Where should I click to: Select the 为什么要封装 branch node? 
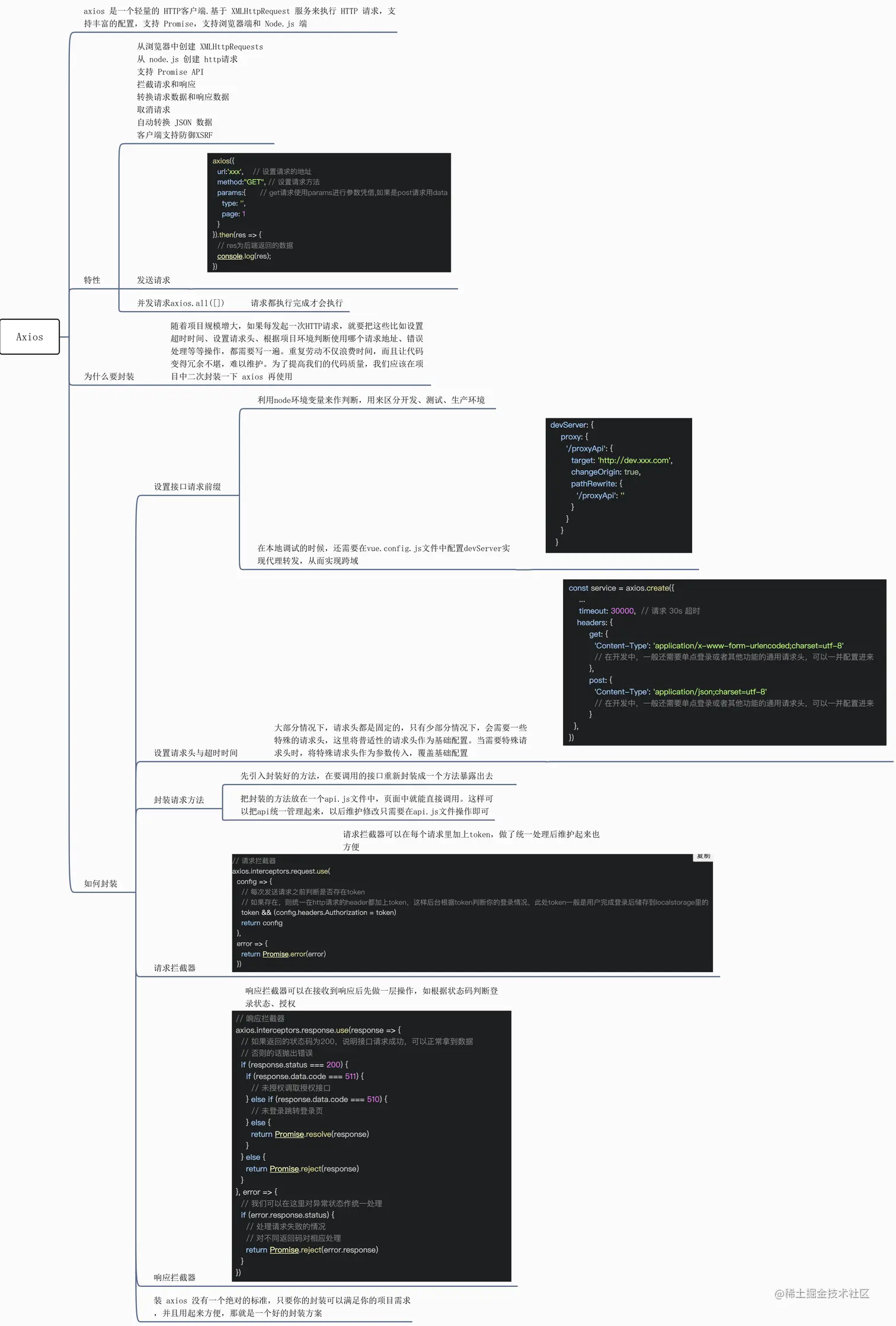(109, 377)
